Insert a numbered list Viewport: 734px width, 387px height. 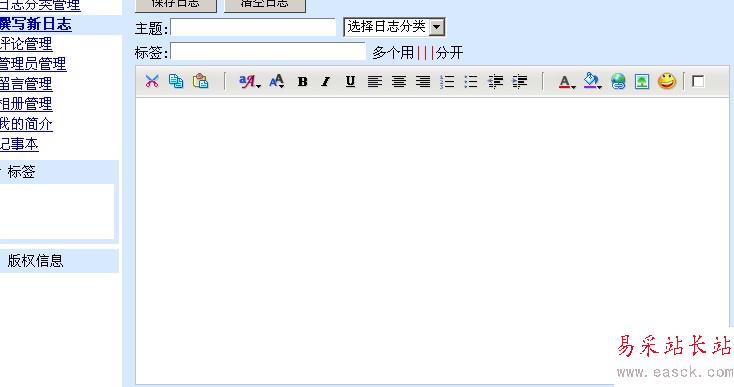pos(447,81)
